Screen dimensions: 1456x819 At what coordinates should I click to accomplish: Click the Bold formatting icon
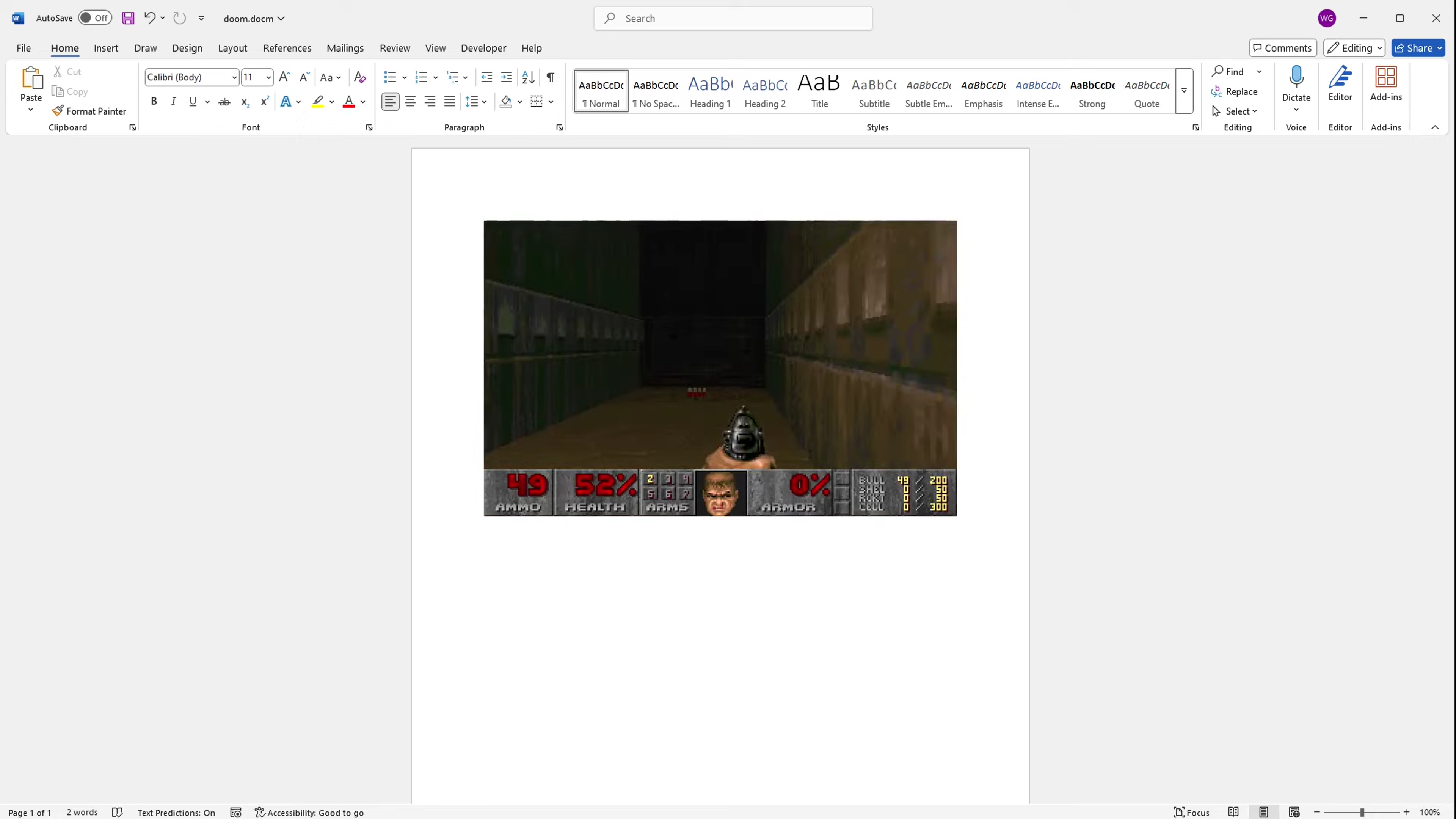[x=153, y=101]
